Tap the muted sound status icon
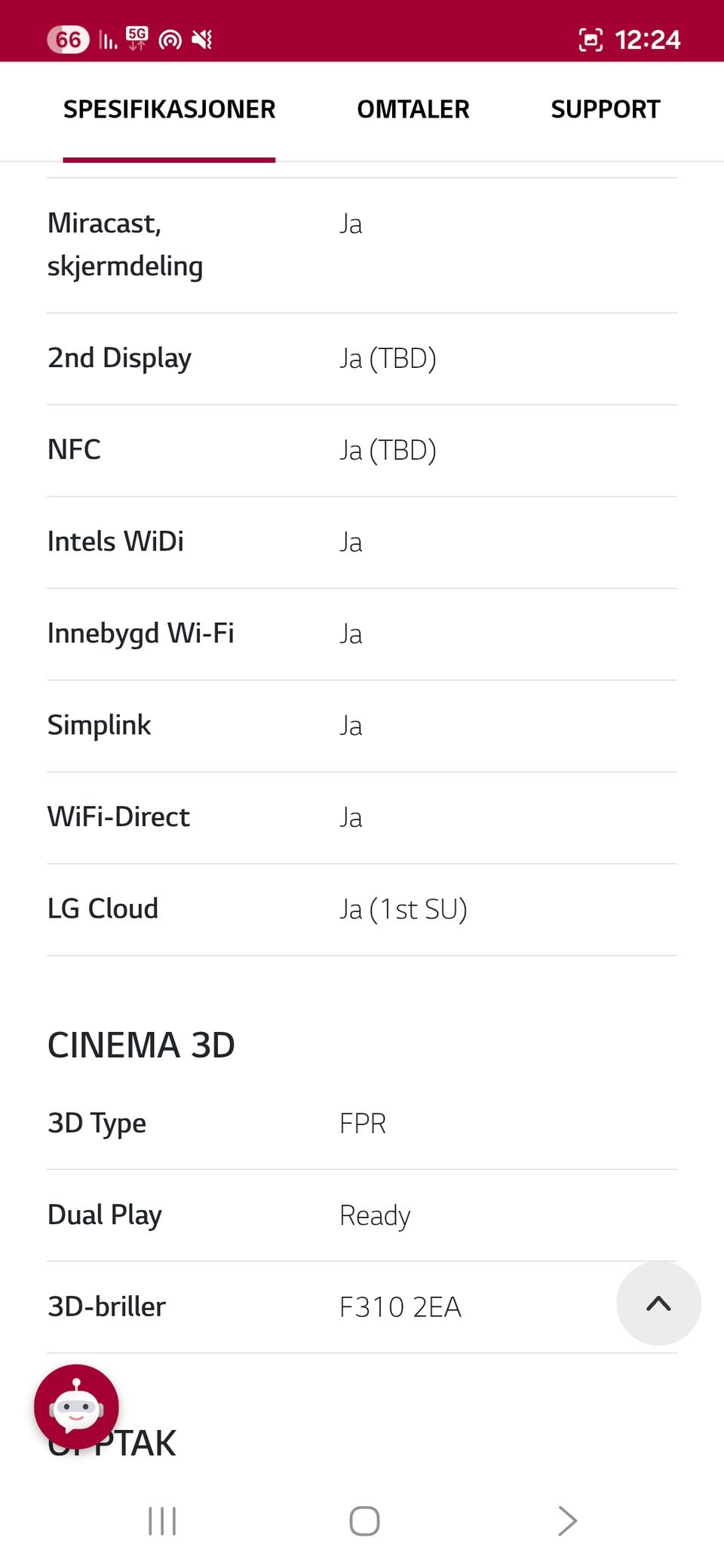 202,39
